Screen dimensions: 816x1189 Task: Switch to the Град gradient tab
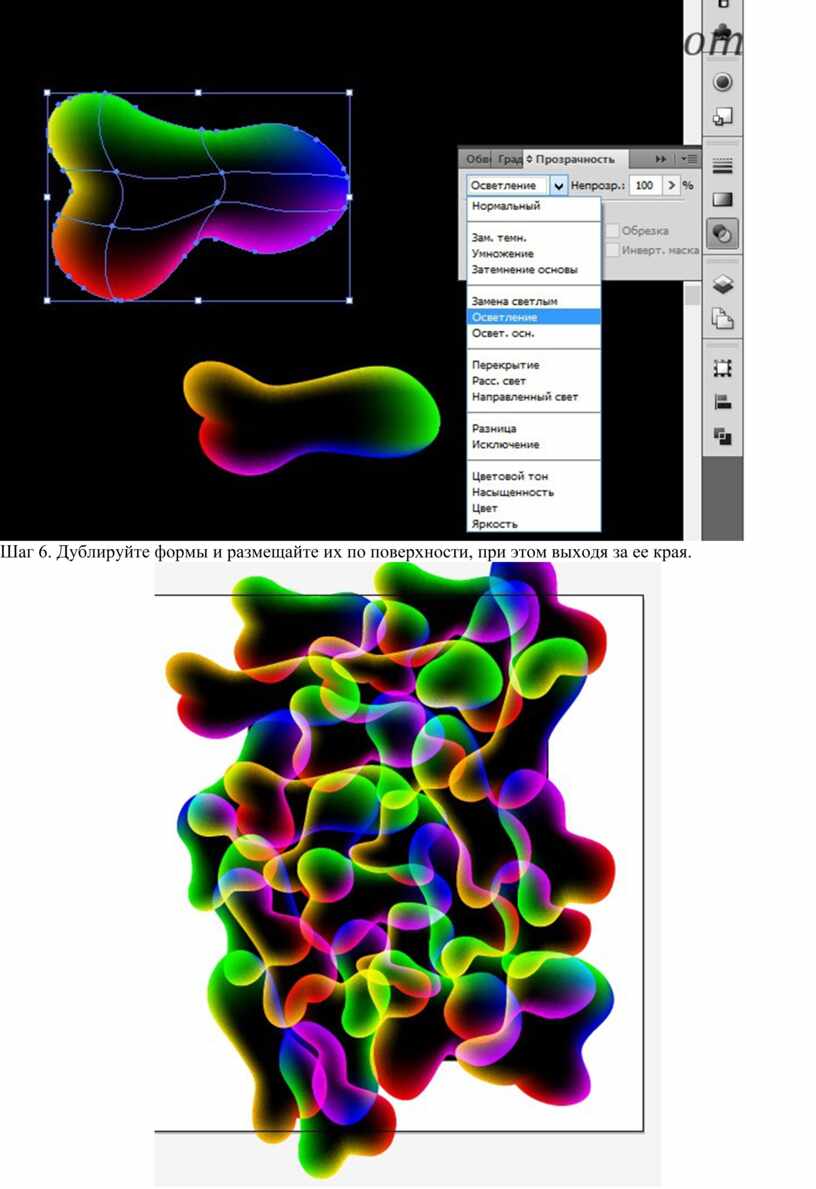tap(509, 159)
